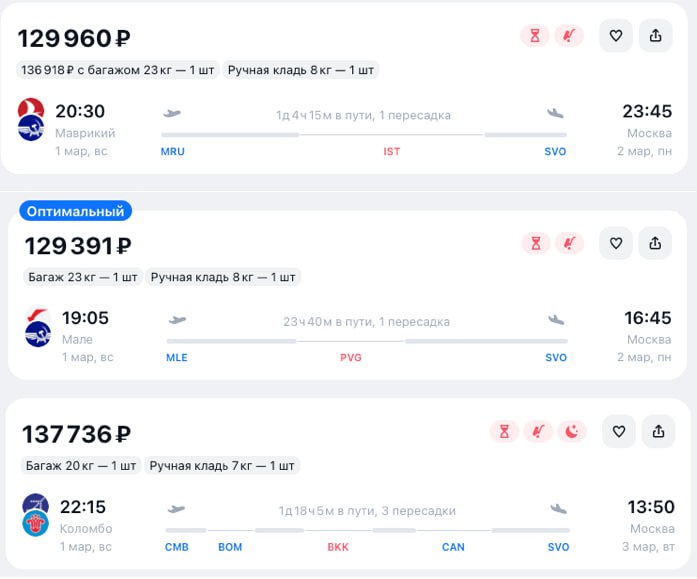
Task: Share the 137 736 ₽ Colombo ticket
Action: [x=658, y=432]
